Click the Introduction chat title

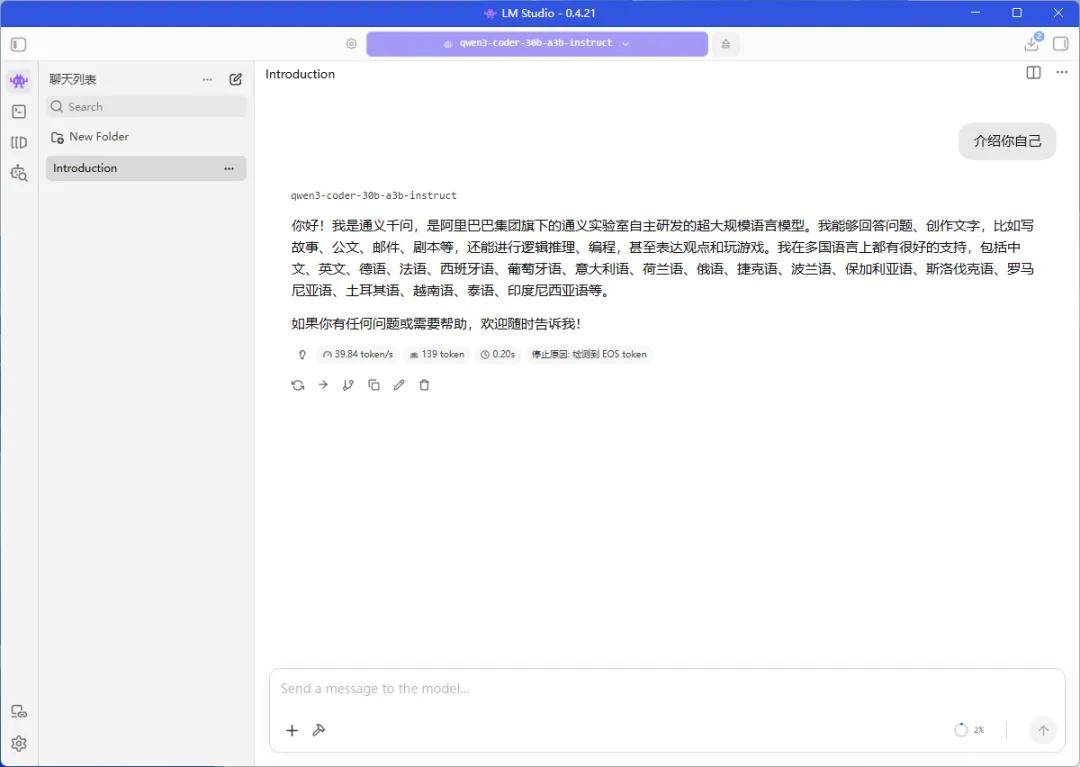point(300,74)
